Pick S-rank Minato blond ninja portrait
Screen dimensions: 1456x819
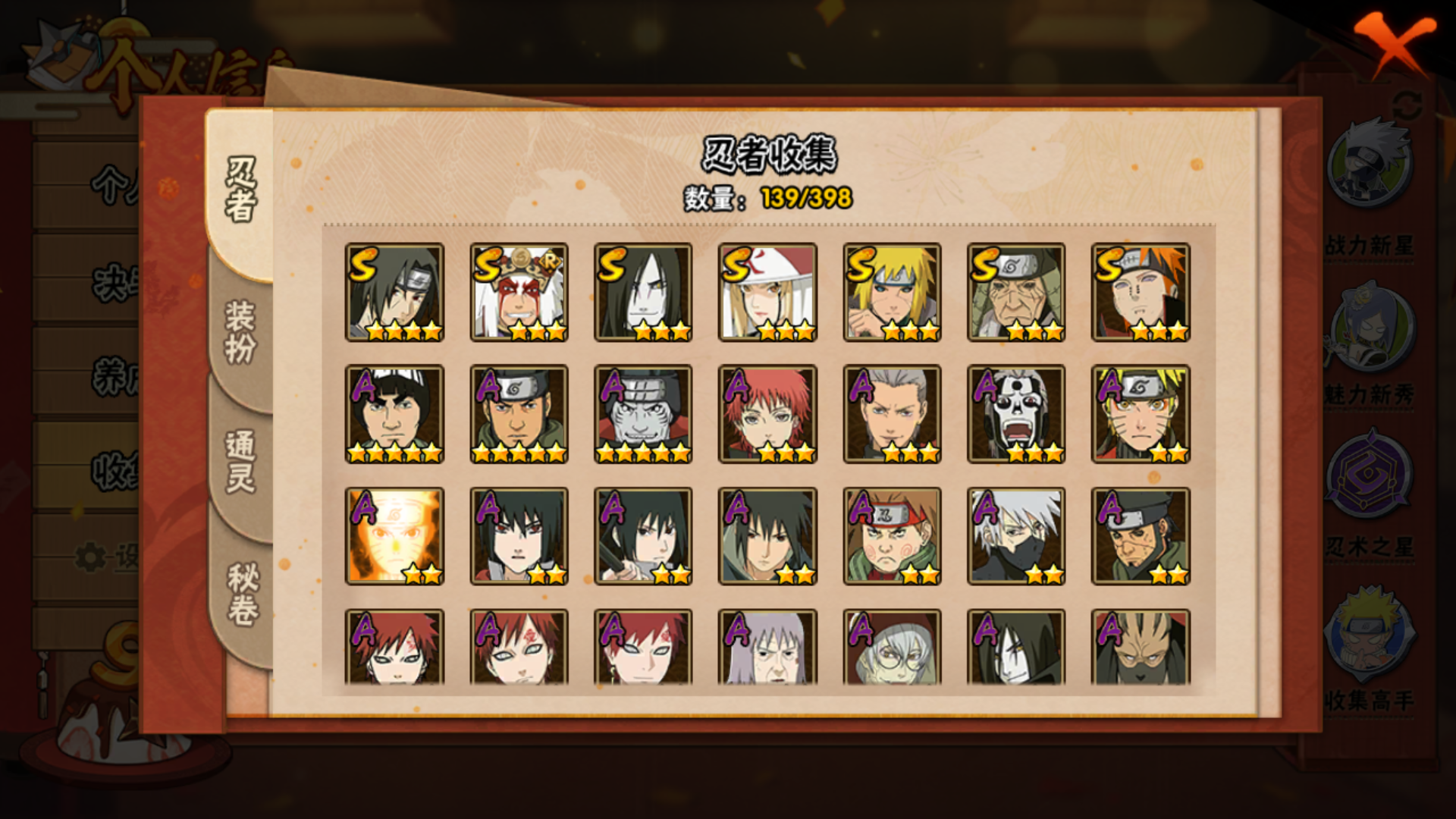click(892, 292)
